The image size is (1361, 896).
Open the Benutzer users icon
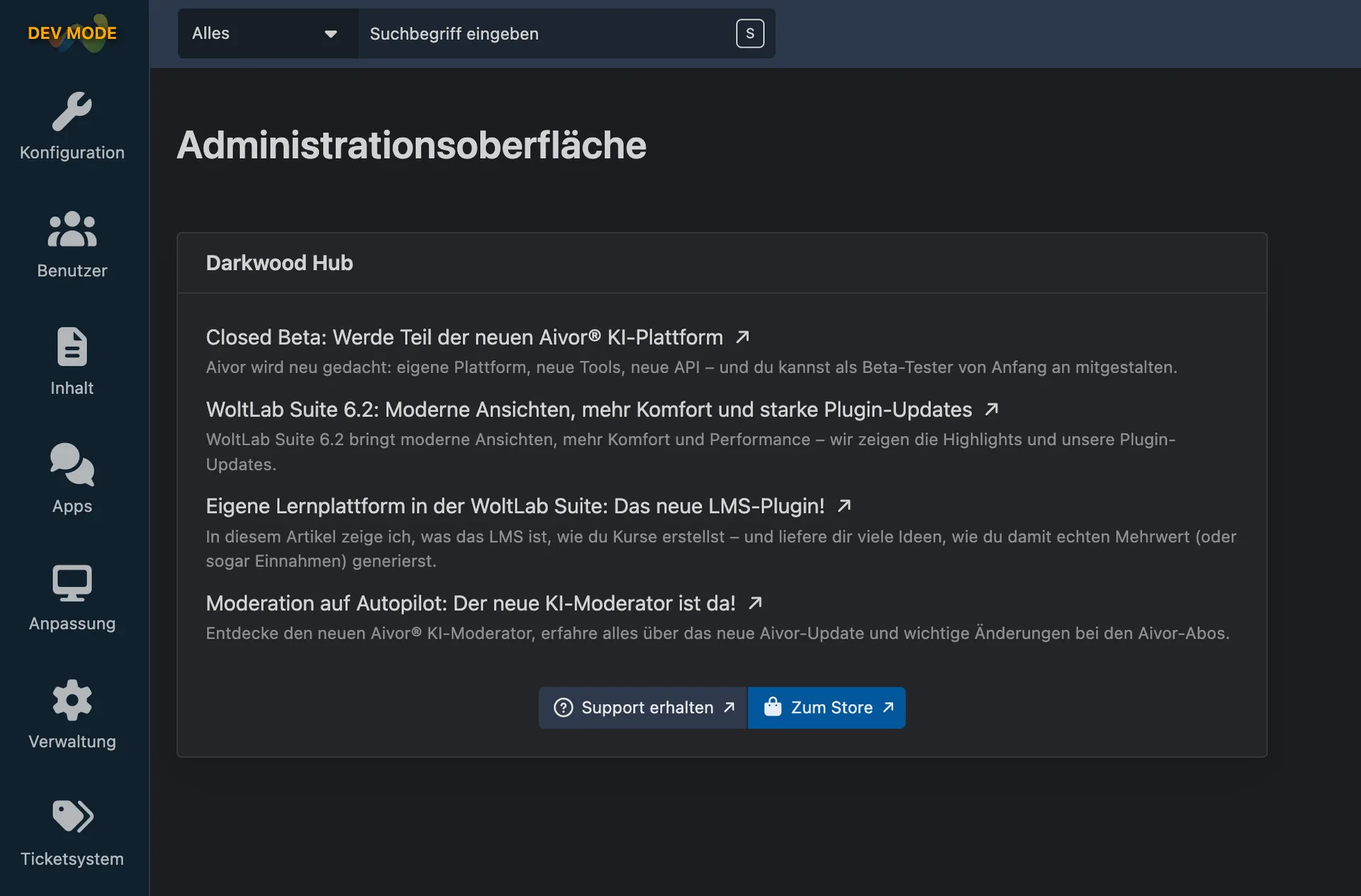[72, 230]
